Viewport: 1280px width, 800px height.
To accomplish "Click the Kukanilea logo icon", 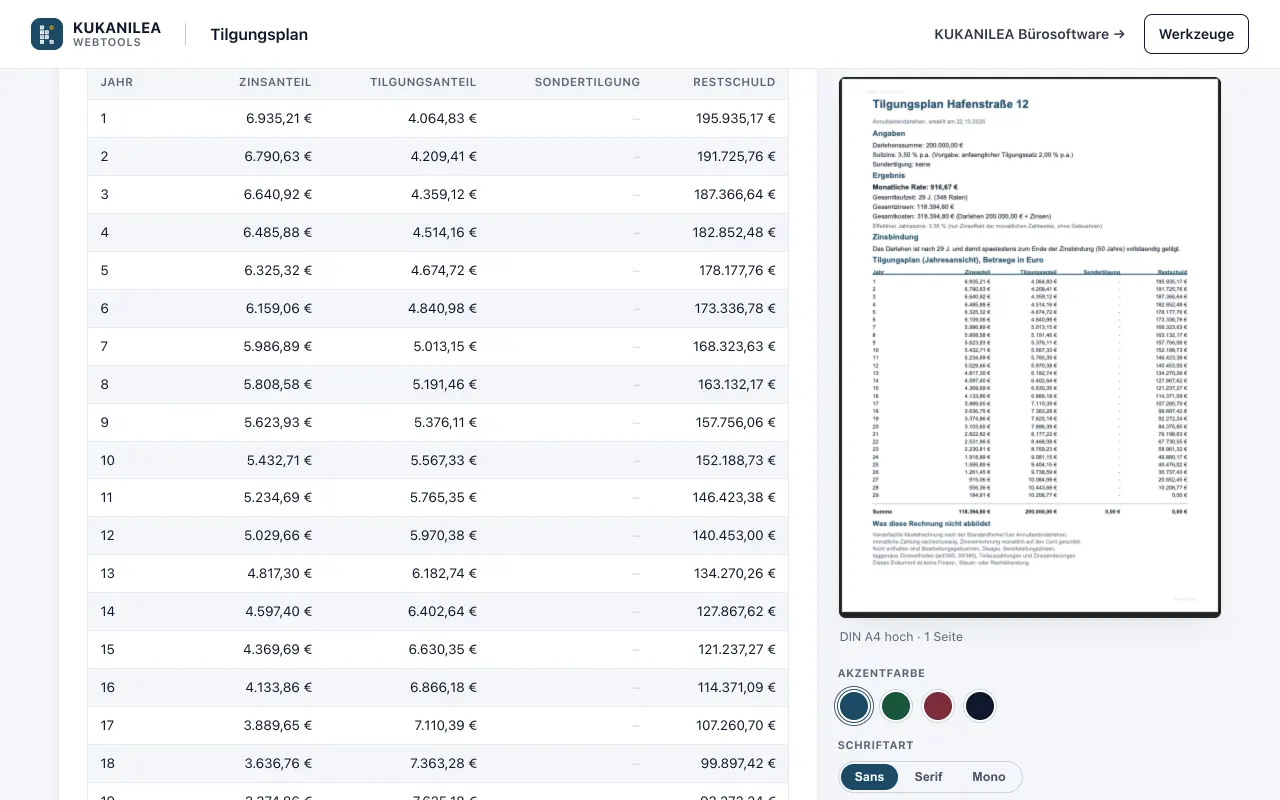I will point(47,34).
